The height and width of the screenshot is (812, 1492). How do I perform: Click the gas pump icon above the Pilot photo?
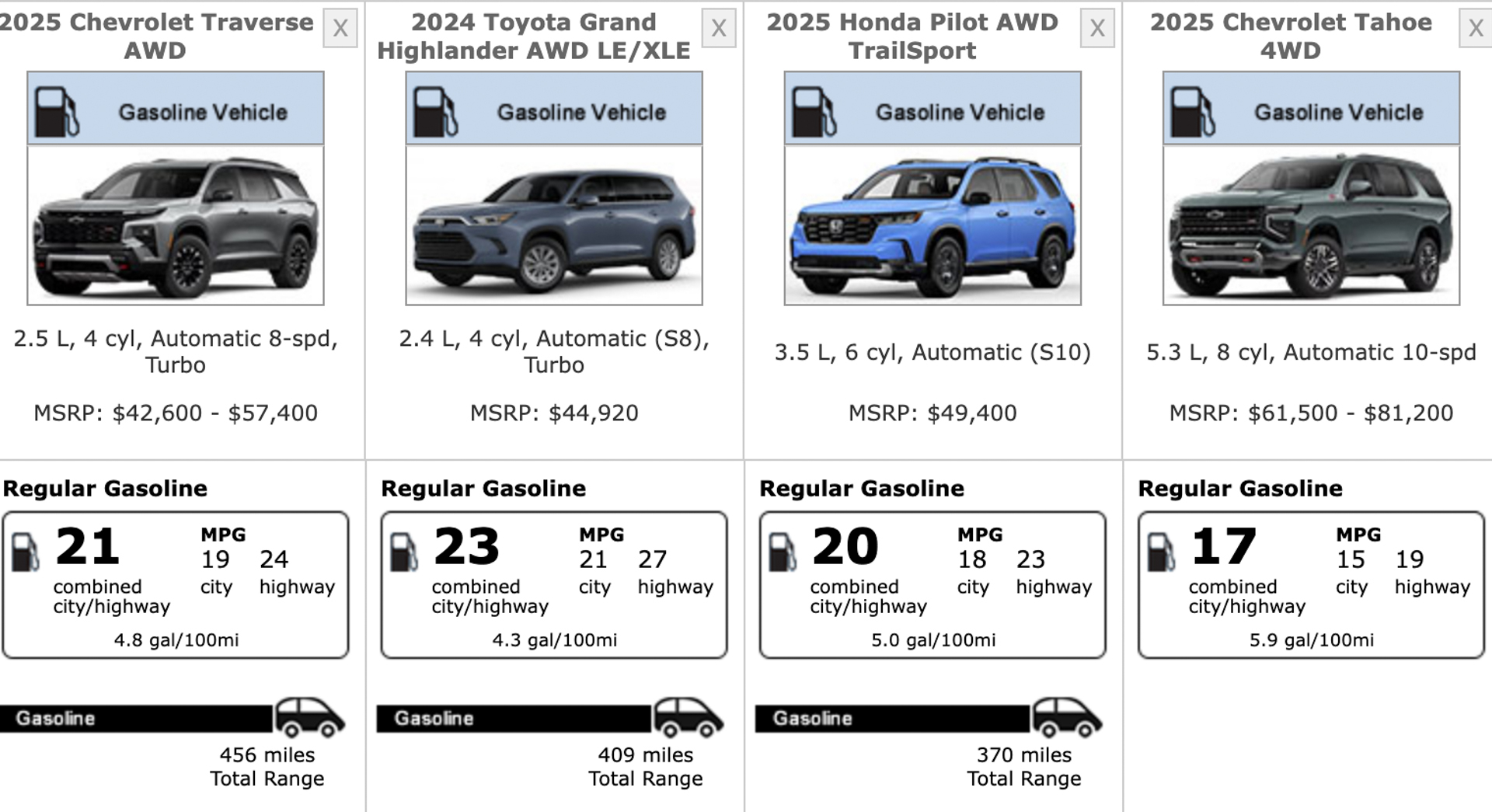pos(814,112)
